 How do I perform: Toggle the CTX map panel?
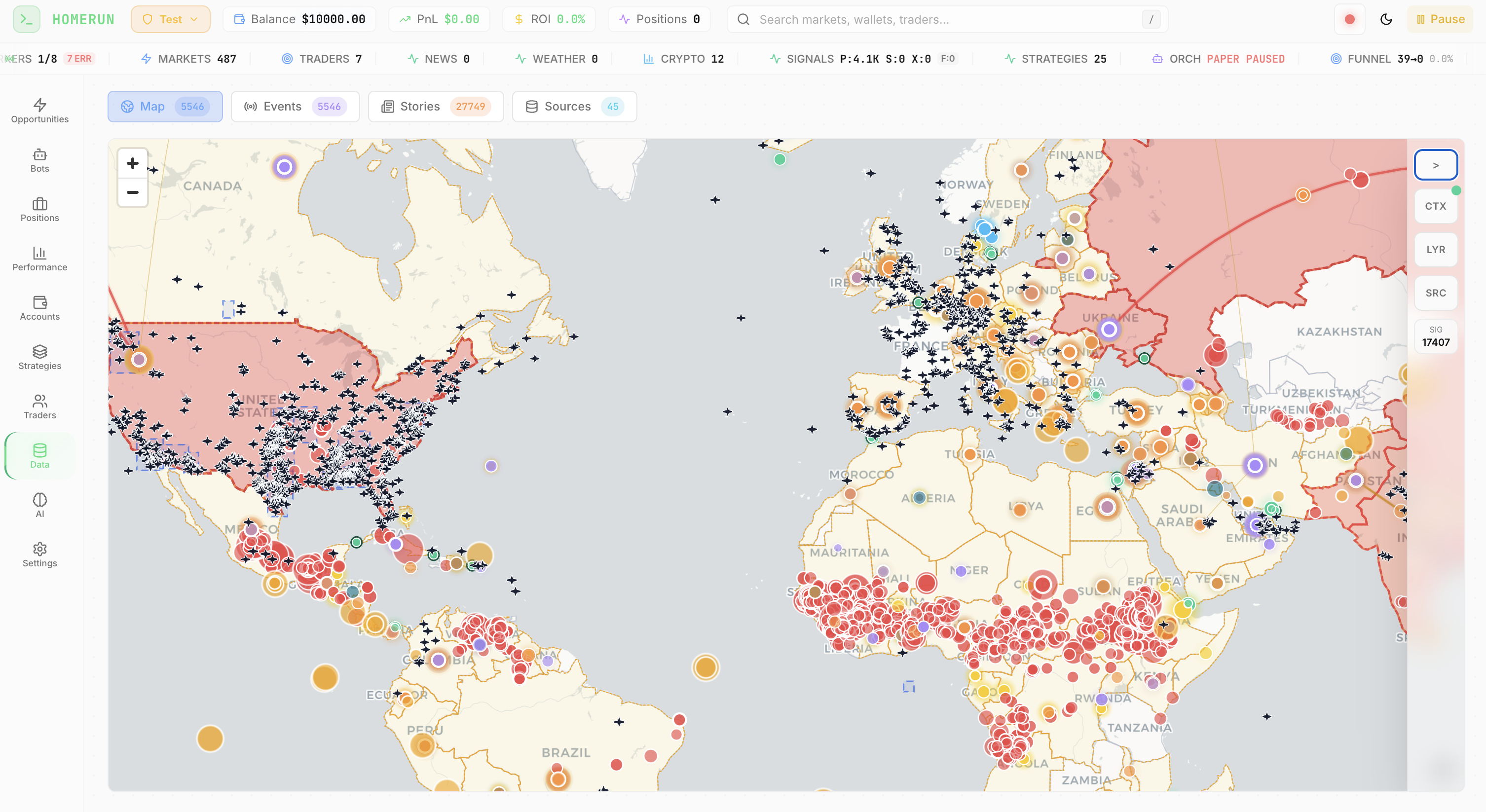tap(1435, 206)
